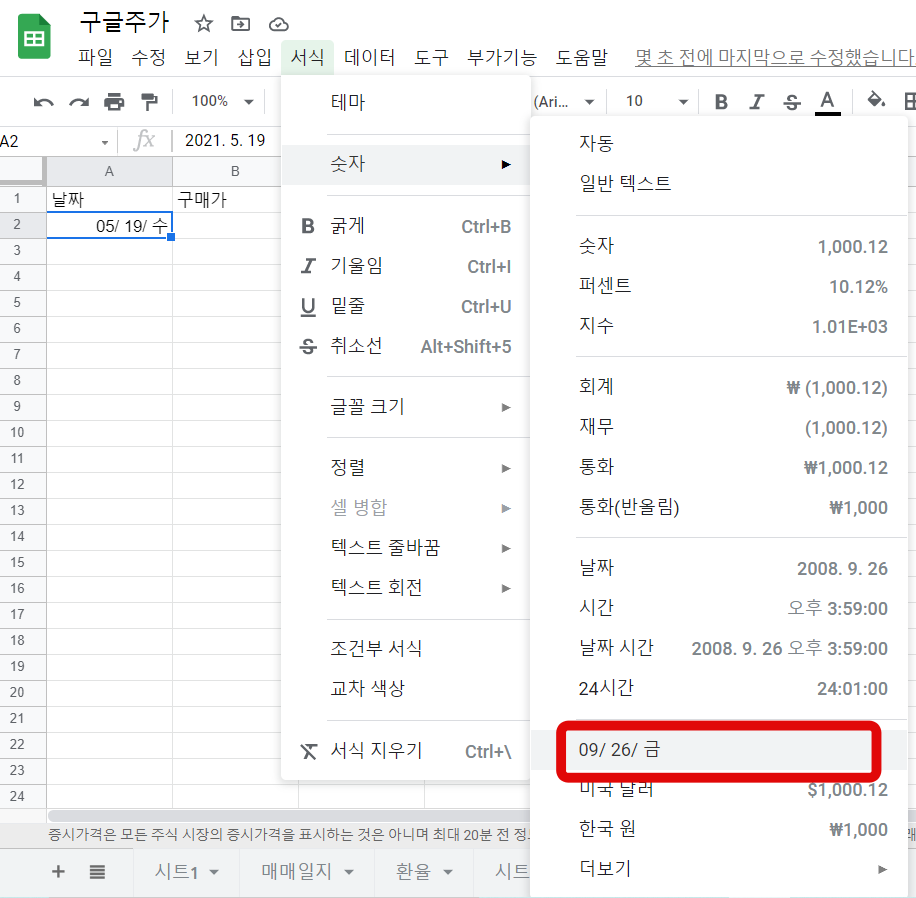The width and height of the screenshot is (916, 898).
Task: Open the all sheets list icon
Action: pyautogui.click(x=97, y=872)
